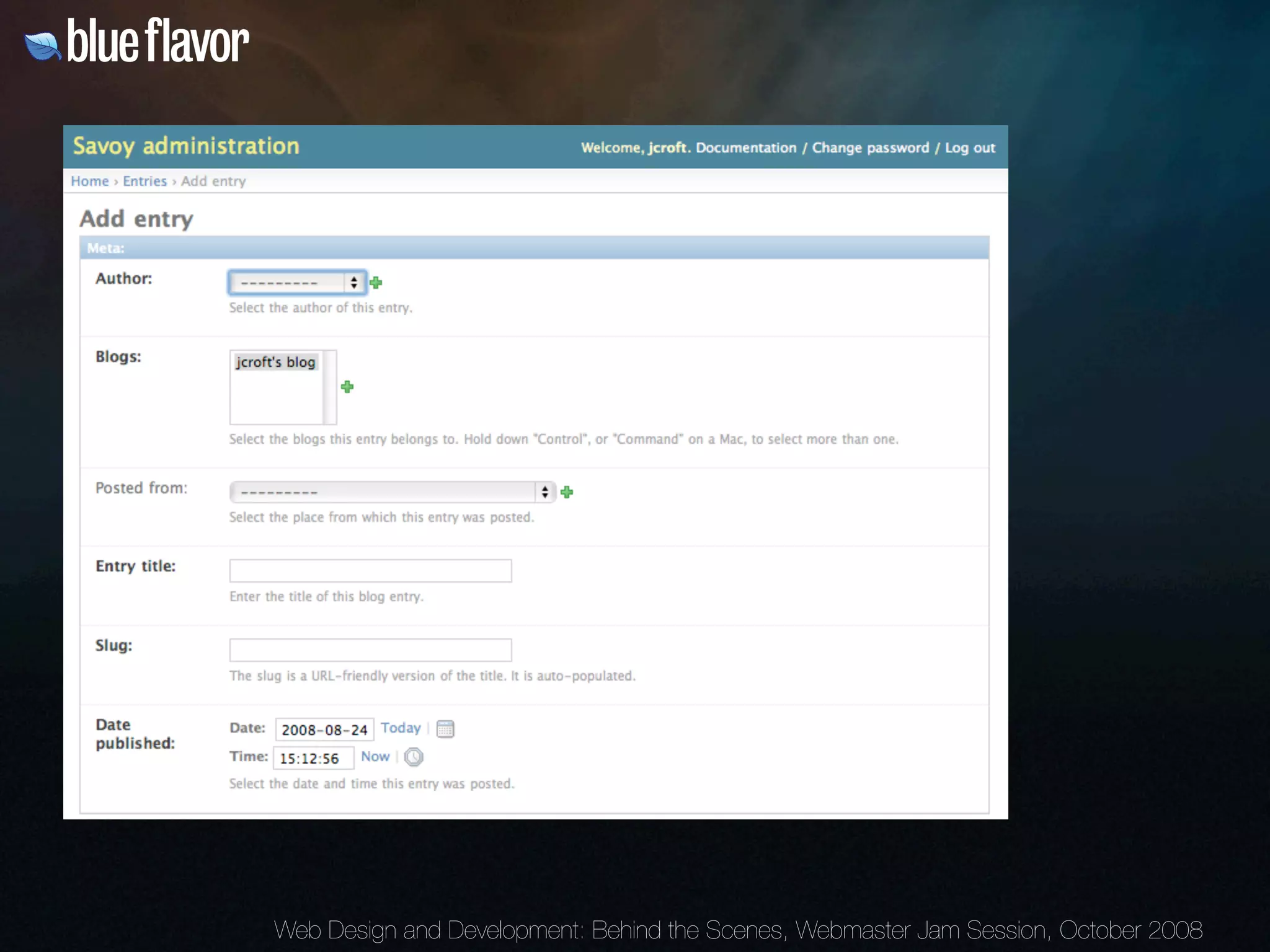Click the green plus beside Author dropdown
The height and width of the screenshot is (952, 1270).
[x=376, y=283]
